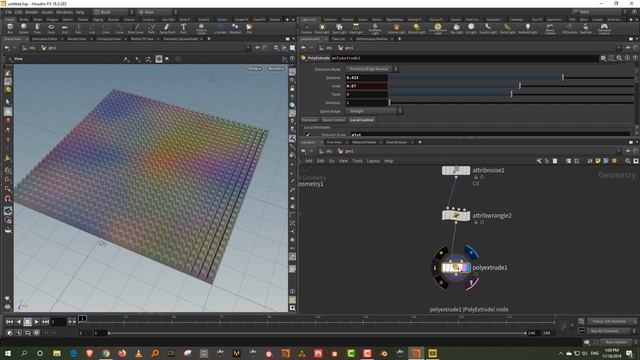
Task: Click parameter pane search magnifier icon
Action: tap(619, 58)
